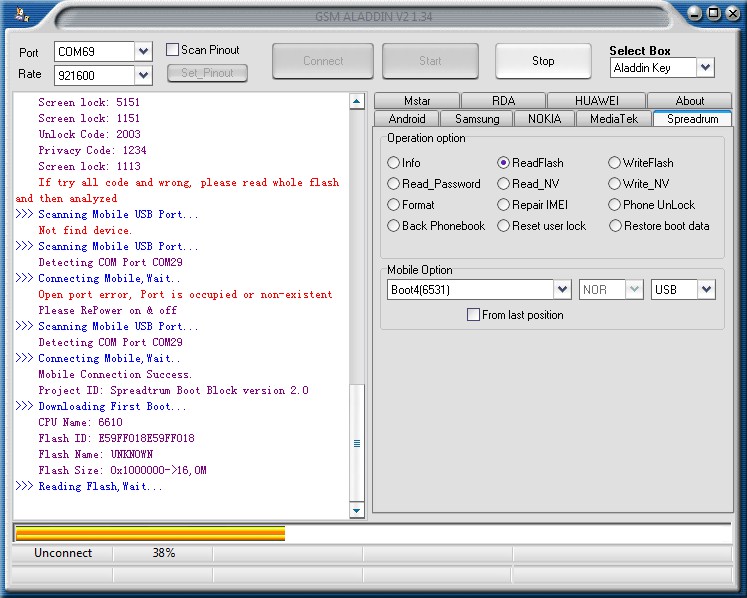The height and width of the screenshot is (598, 747).
Task: Switch to the Samsung tab
Action: 477,119
